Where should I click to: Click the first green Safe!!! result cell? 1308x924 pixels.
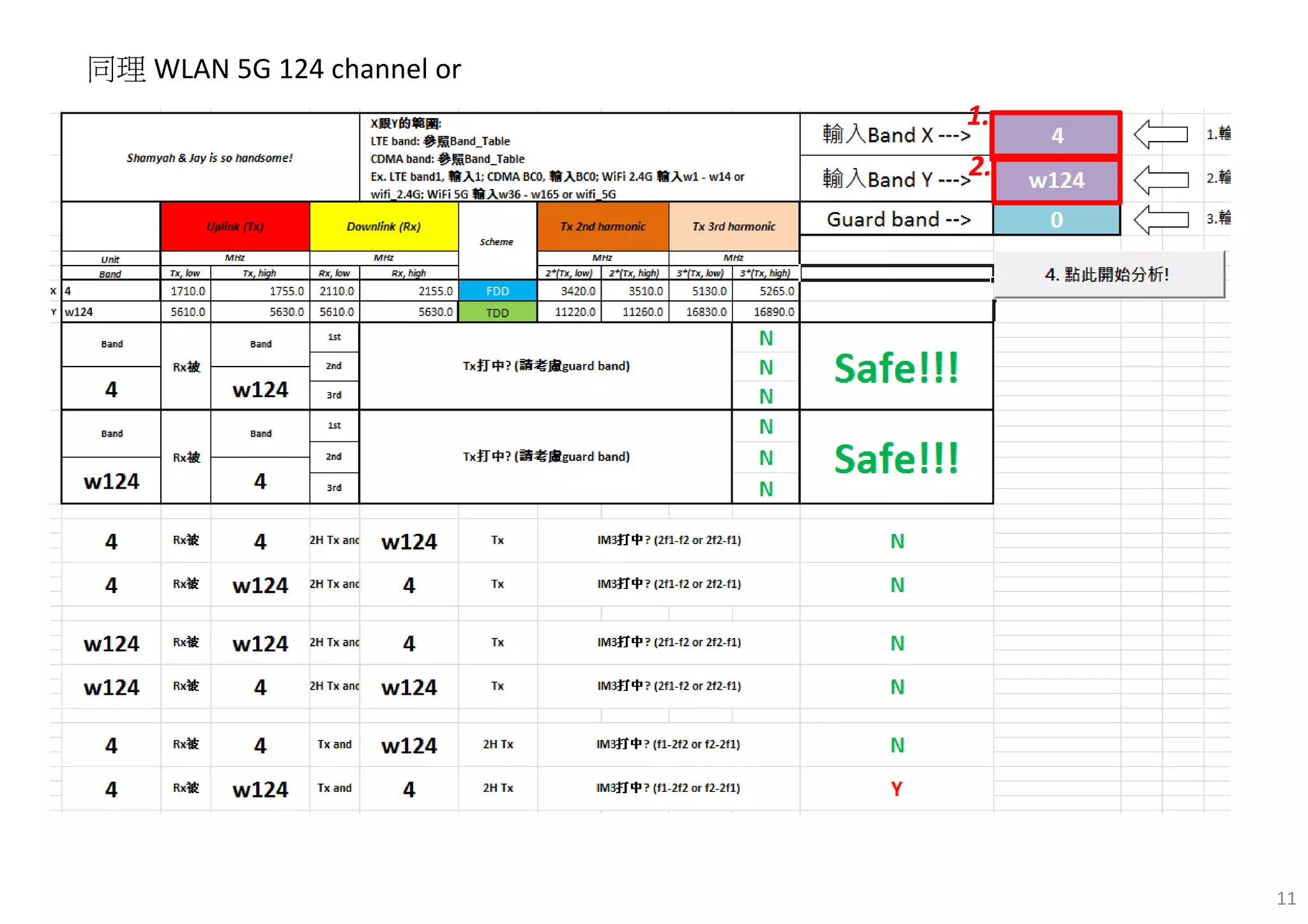pos(896,367)
